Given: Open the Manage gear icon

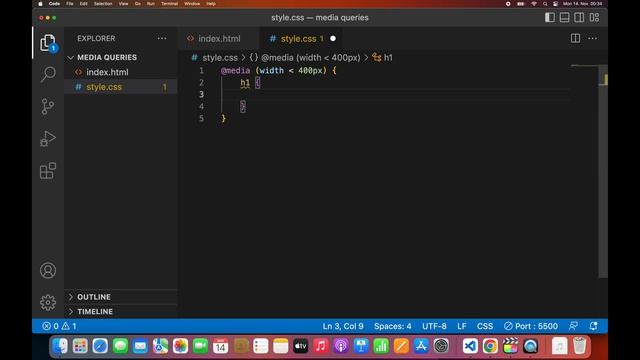Looking at the screenshot, I should pyautogui.click(x=48, y=302).
